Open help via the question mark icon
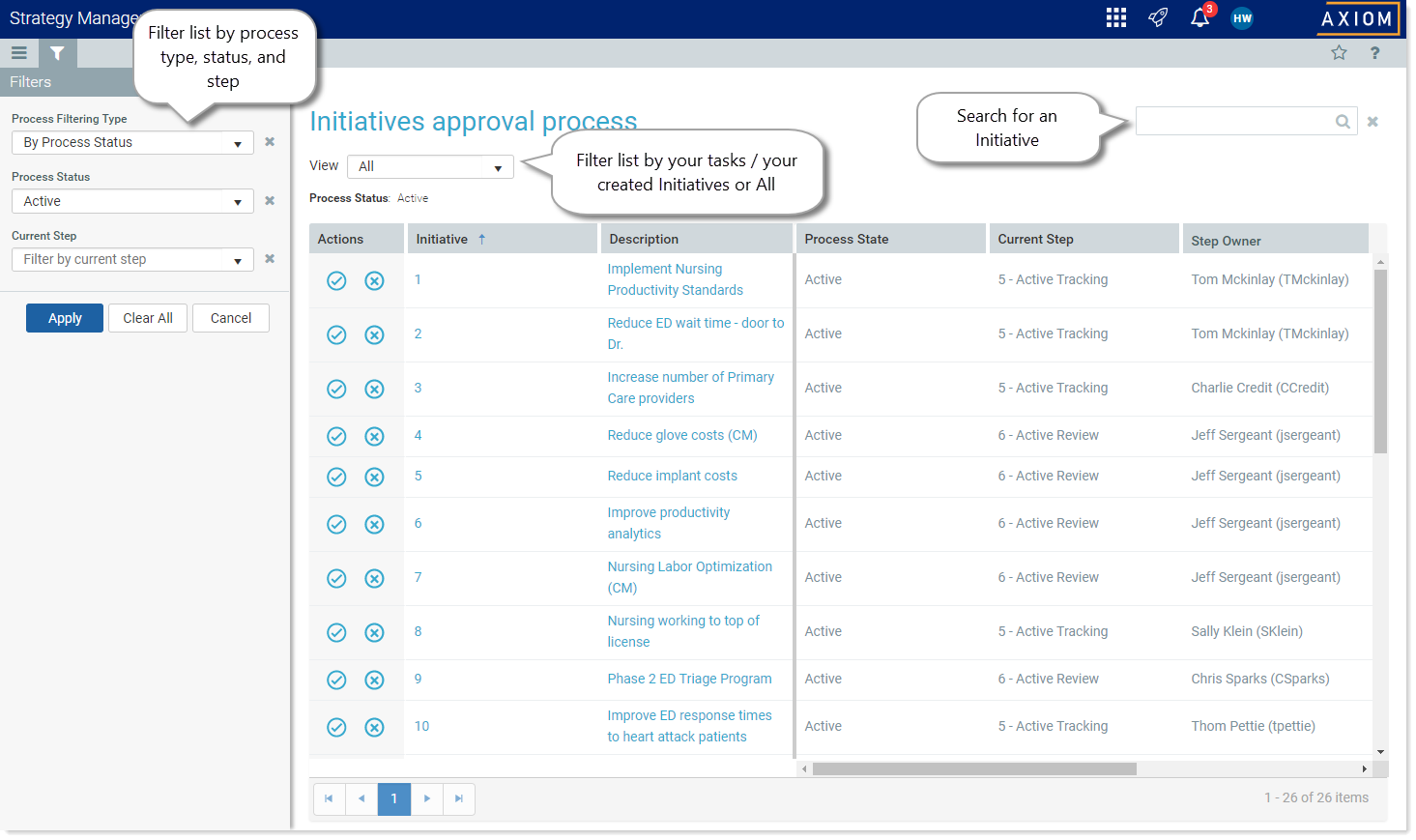The height and width of the screenshot is (840, 1416). point(1374,52)
